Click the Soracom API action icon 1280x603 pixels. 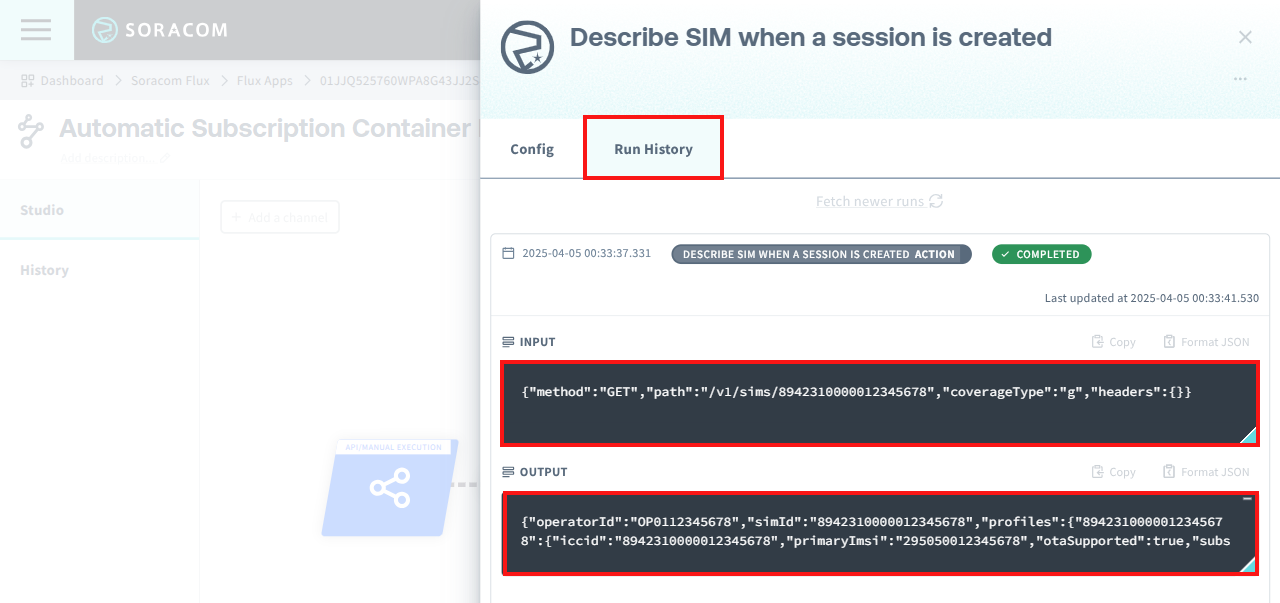527,47
